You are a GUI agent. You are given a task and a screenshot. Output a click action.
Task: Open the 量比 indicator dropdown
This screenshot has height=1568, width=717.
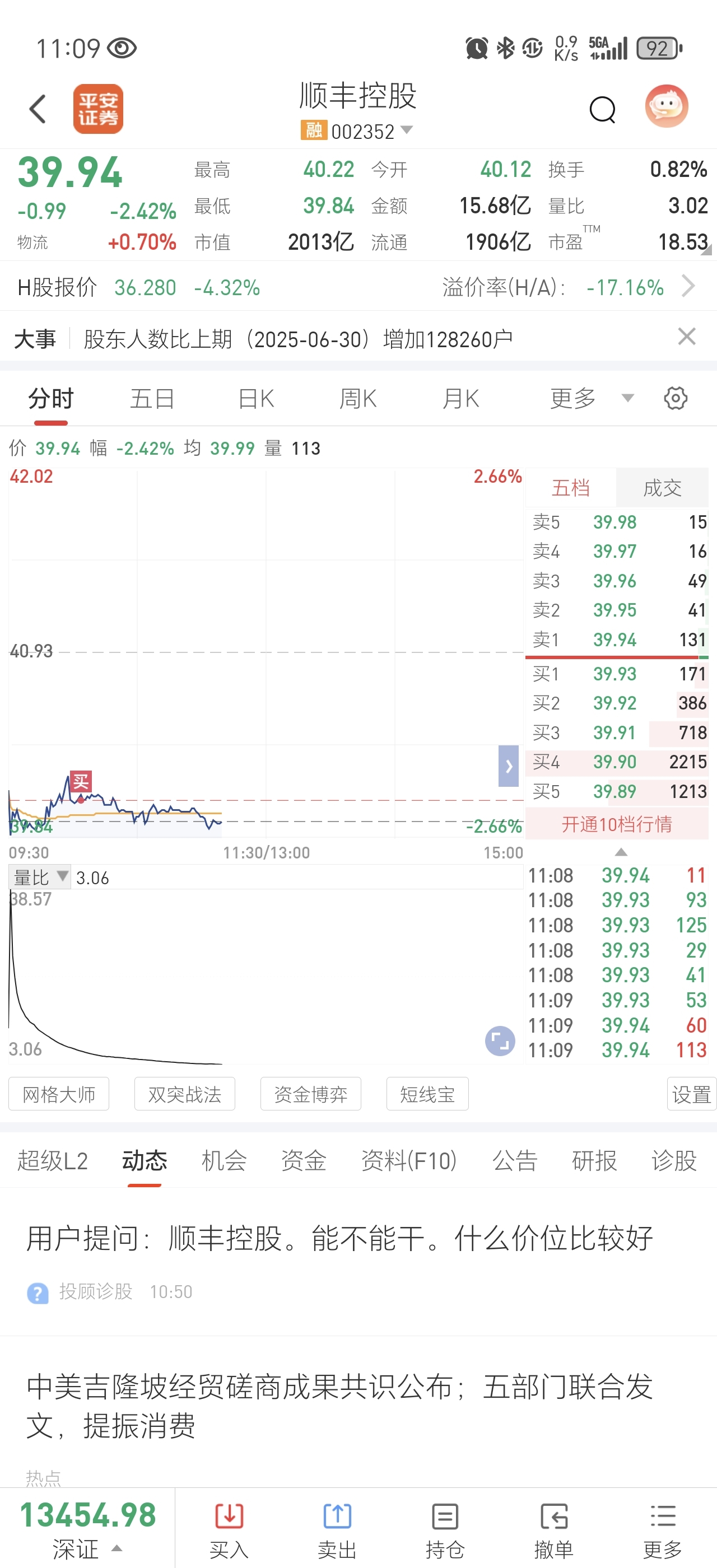(x=40, y=877)
